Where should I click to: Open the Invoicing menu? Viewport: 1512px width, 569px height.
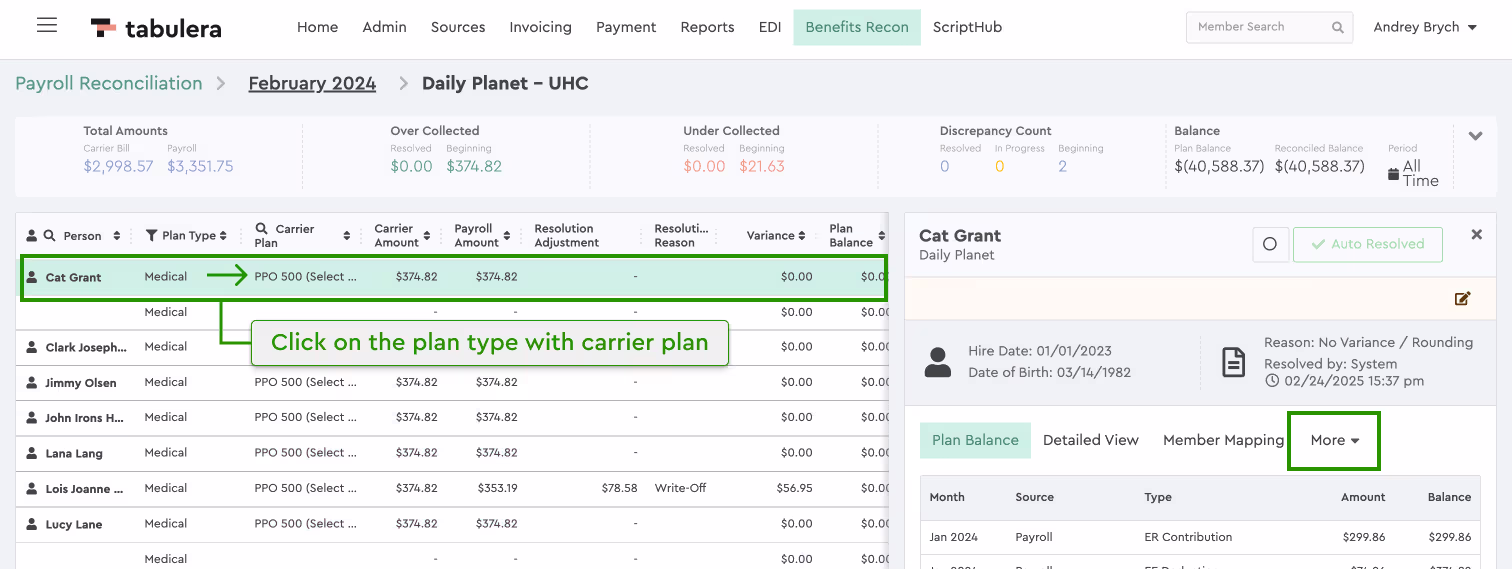[540, 27]
